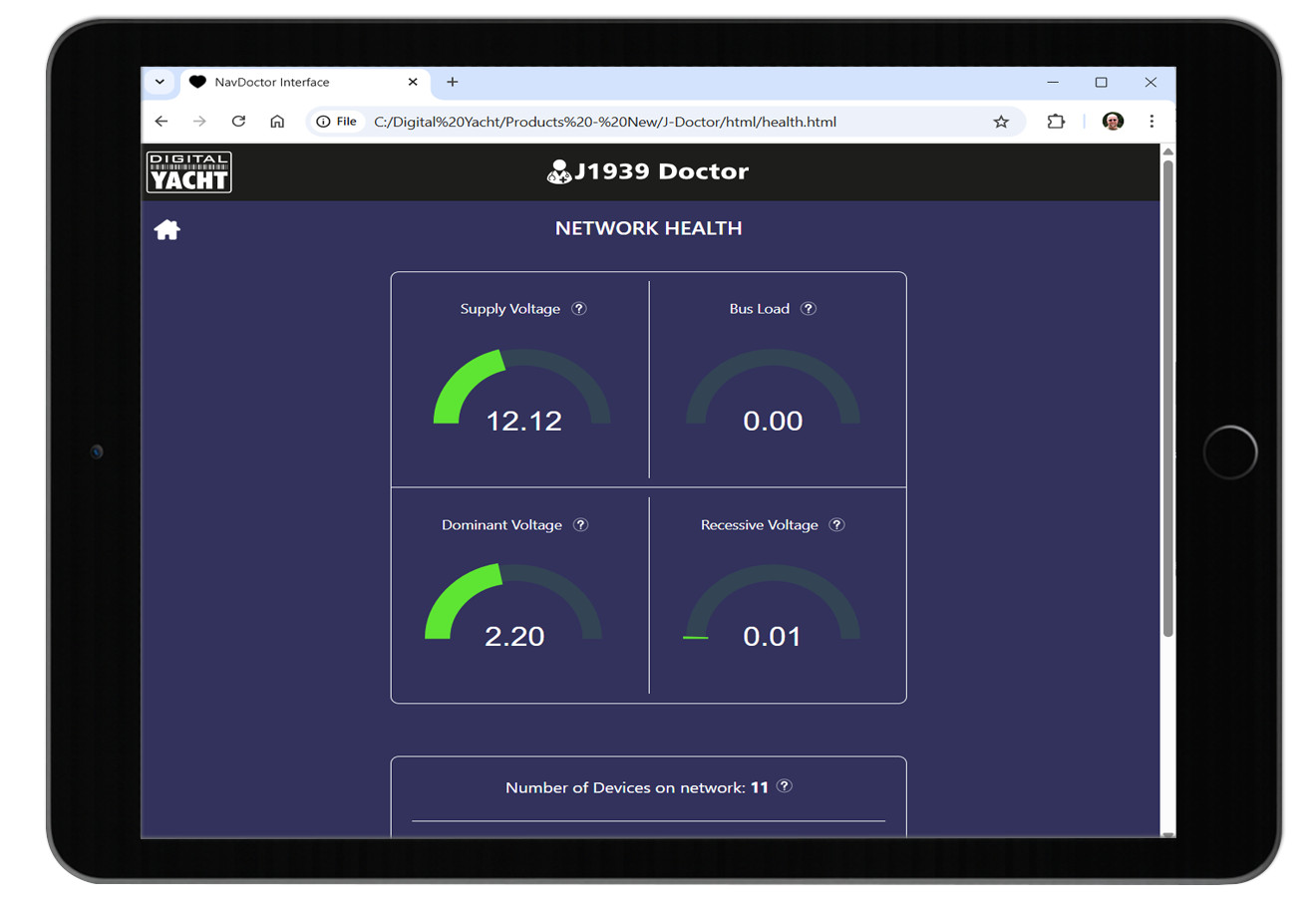Expand the tab search dropdown arrow
The width and height of the screenshot is (1316, 897).
pos(160,82)
